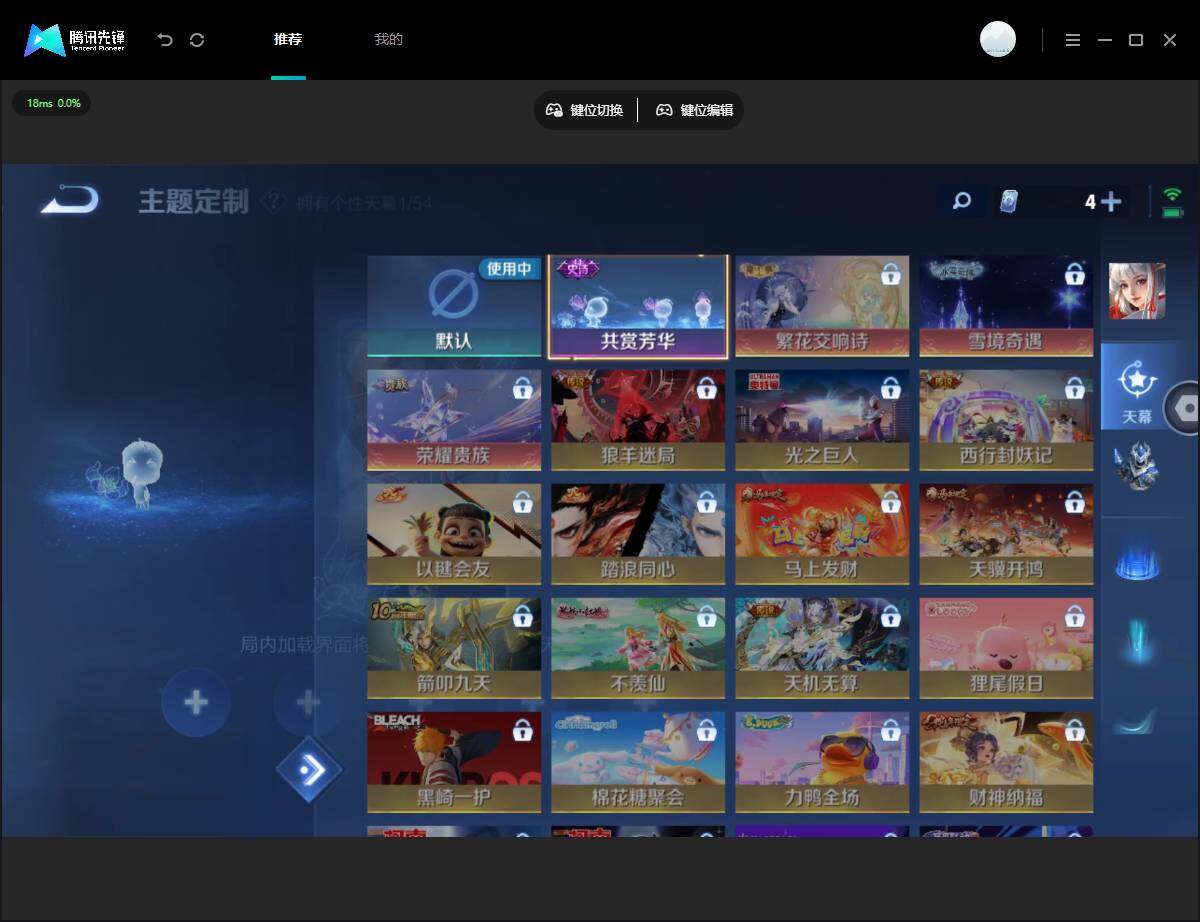This screenshot has height=922, width=1200.
Task: Click the 主题定制 heading
Action: [193, 201]
